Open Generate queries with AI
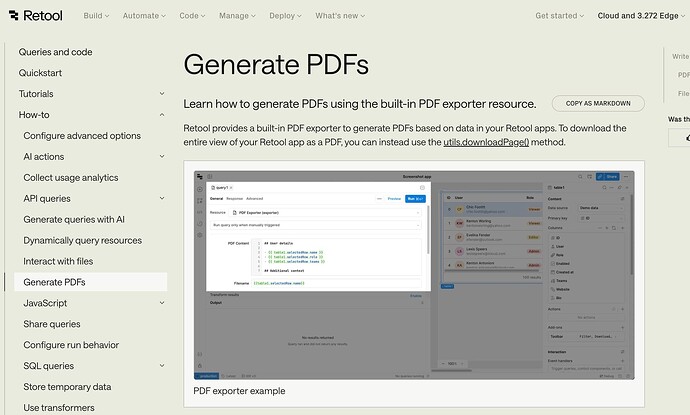Viewport: 690px width, 415px height. [74, 219]
